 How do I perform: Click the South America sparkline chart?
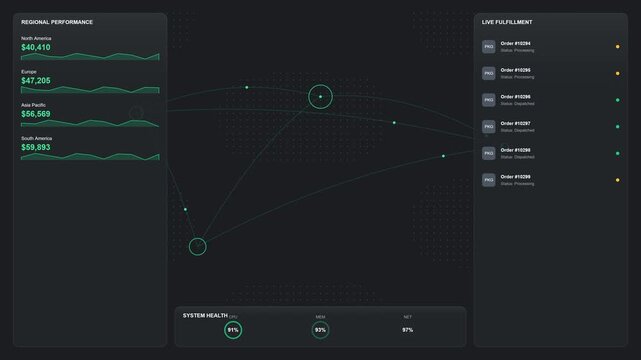click(x=90, y=156)
